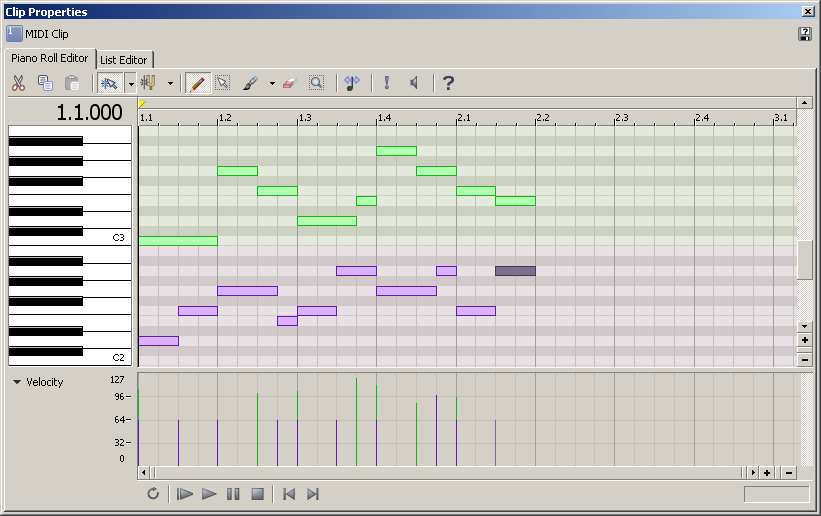Select the magnifier zoom tool
The height and width of the screenshot is (516, 821).
(316, 83)
